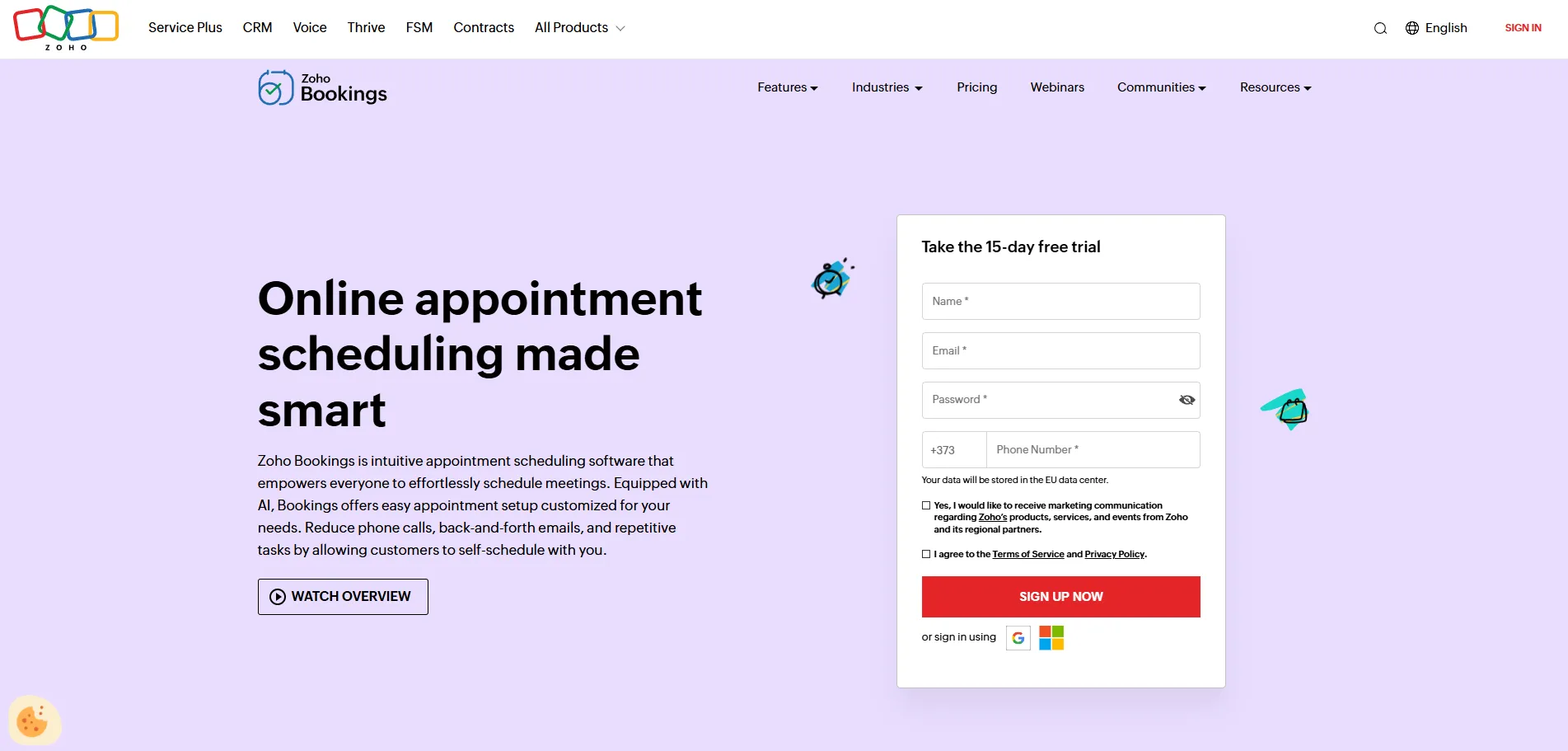The height and width of the screenshot is (751, 1568).
Task: Open the Privacy Policy link
Action: point(1114,554)
